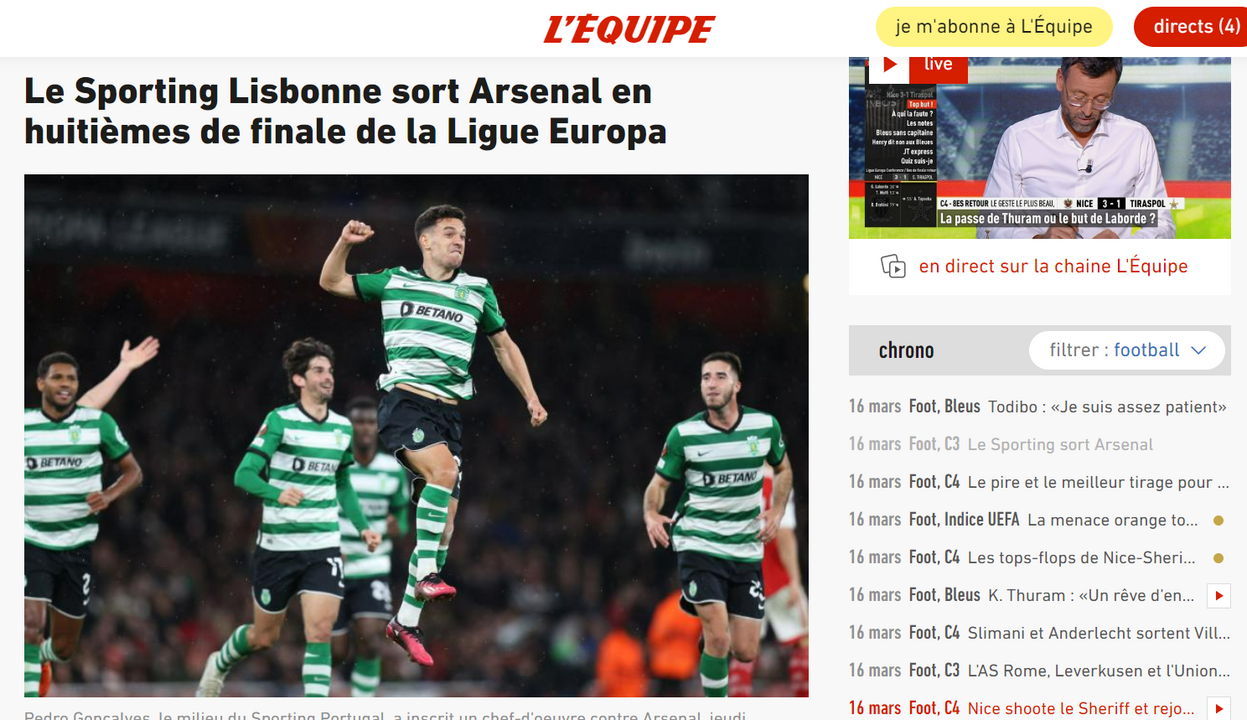Image resolution: width=1247 pixels, height=720 pixels.
Task: Subscribe via 'je m'abonne à L'Équipe' button
Action: [x=994, y=27]
